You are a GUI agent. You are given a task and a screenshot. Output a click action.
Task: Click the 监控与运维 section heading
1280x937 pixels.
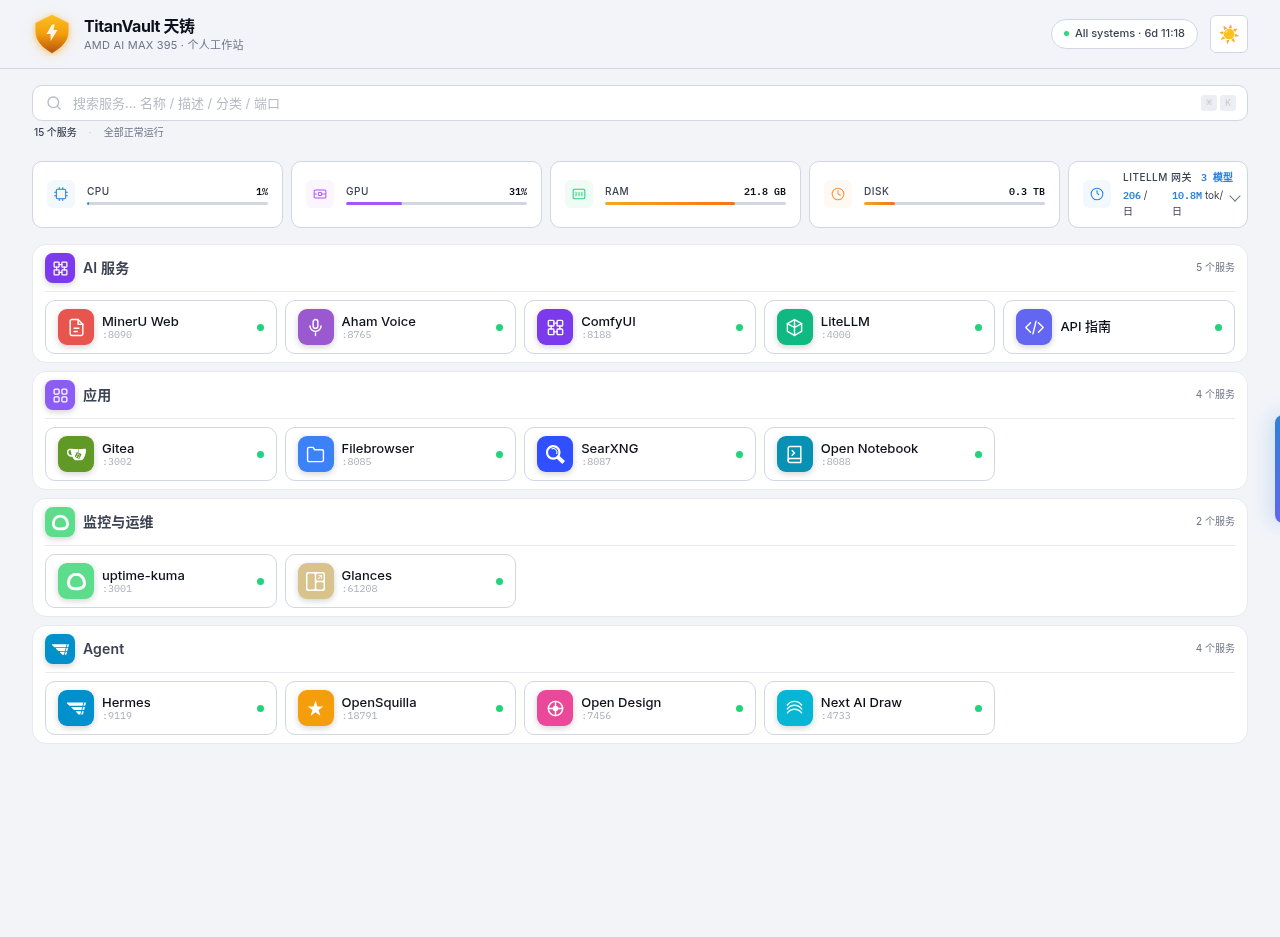pos(118,522)
